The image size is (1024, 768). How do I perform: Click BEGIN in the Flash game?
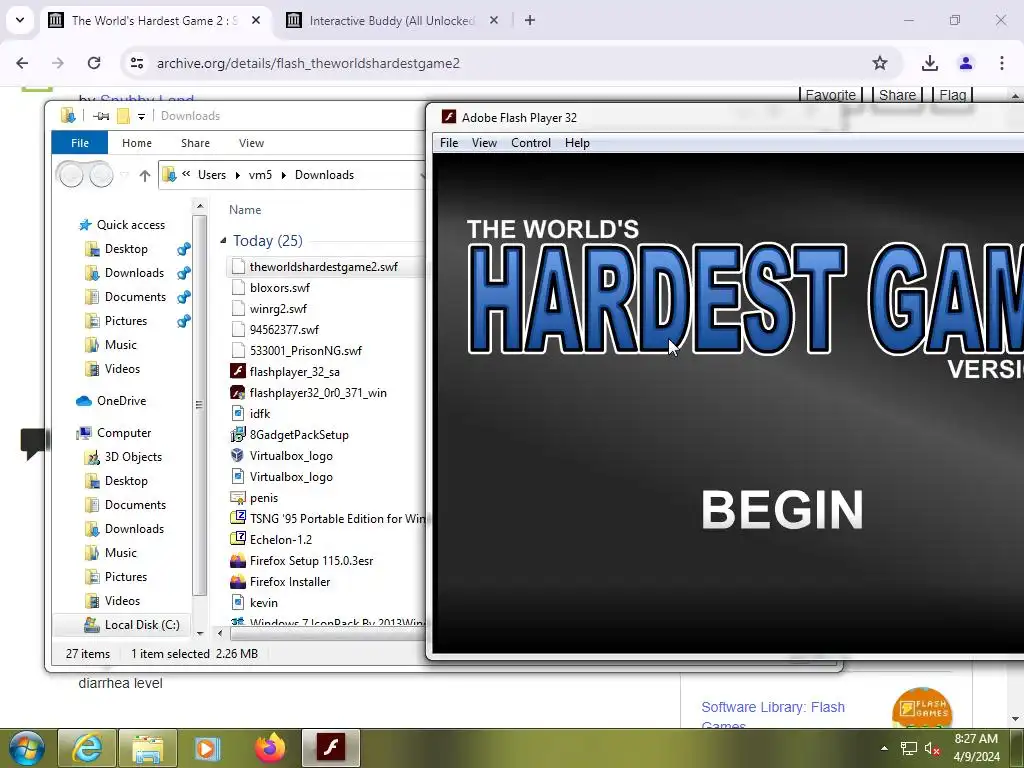point(782,510)
